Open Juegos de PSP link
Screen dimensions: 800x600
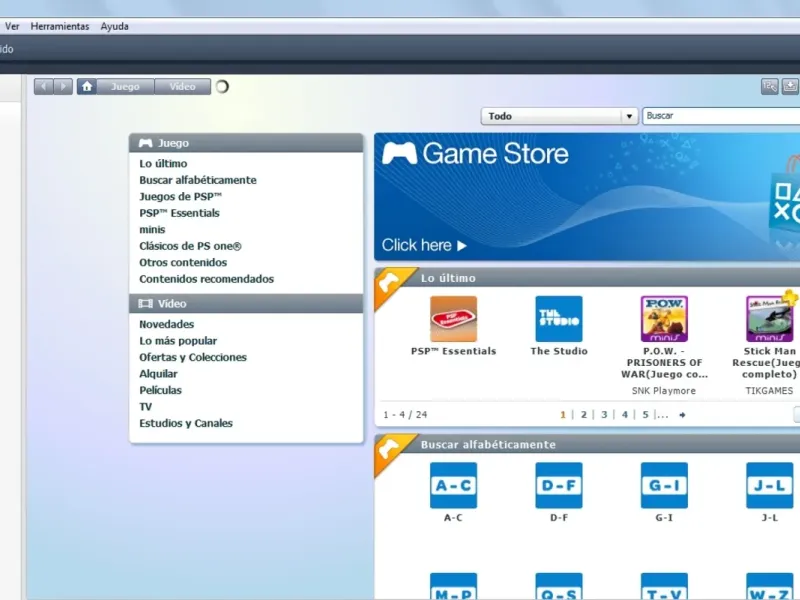[x=181, y=196]
